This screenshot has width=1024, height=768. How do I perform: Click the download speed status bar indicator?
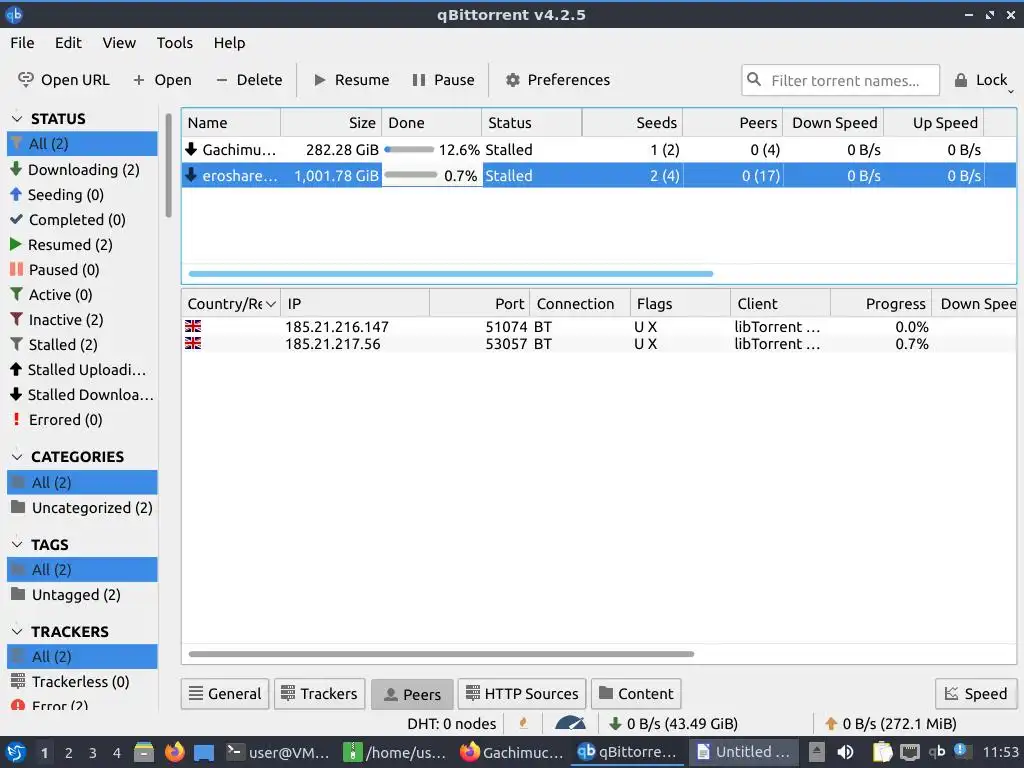pos(673,724)
